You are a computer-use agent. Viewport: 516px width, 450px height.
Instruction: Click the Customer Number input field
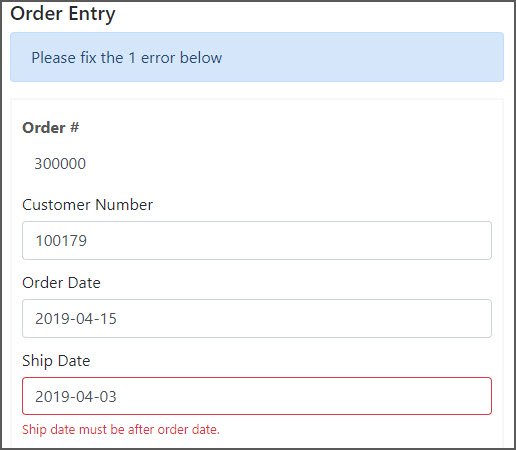[x=257, y=240]
